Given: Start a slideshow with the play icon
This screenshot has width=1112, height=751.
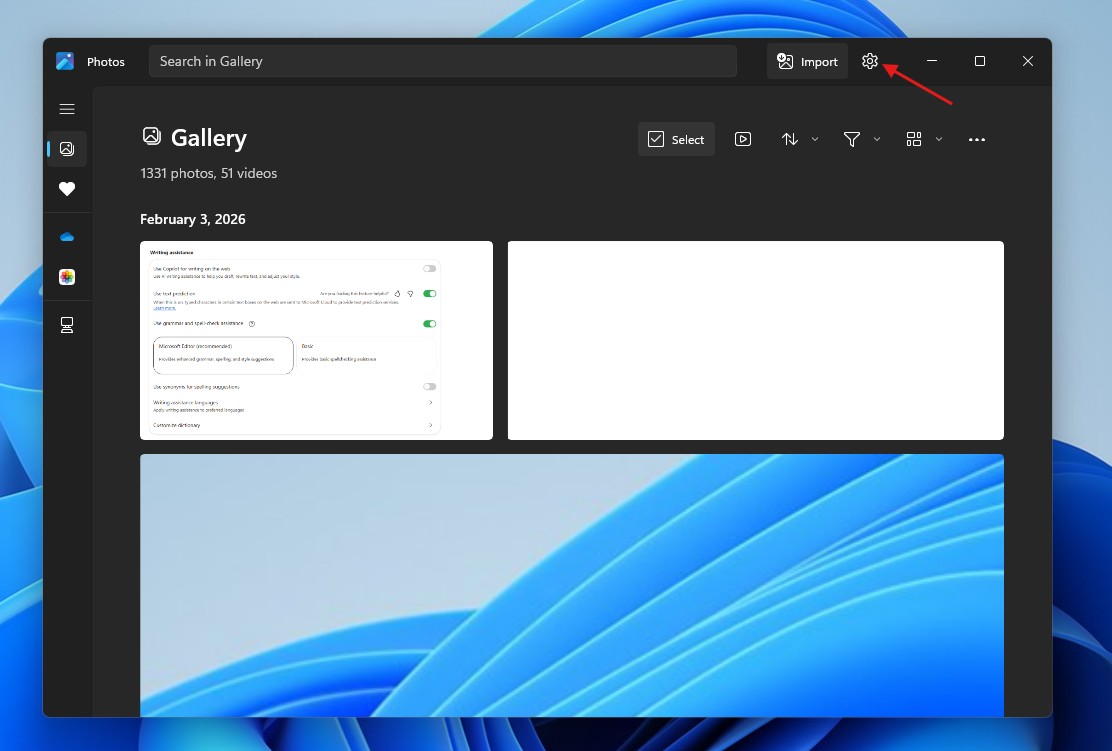Looking at the screenshot, I should click(x=743, y=139).
